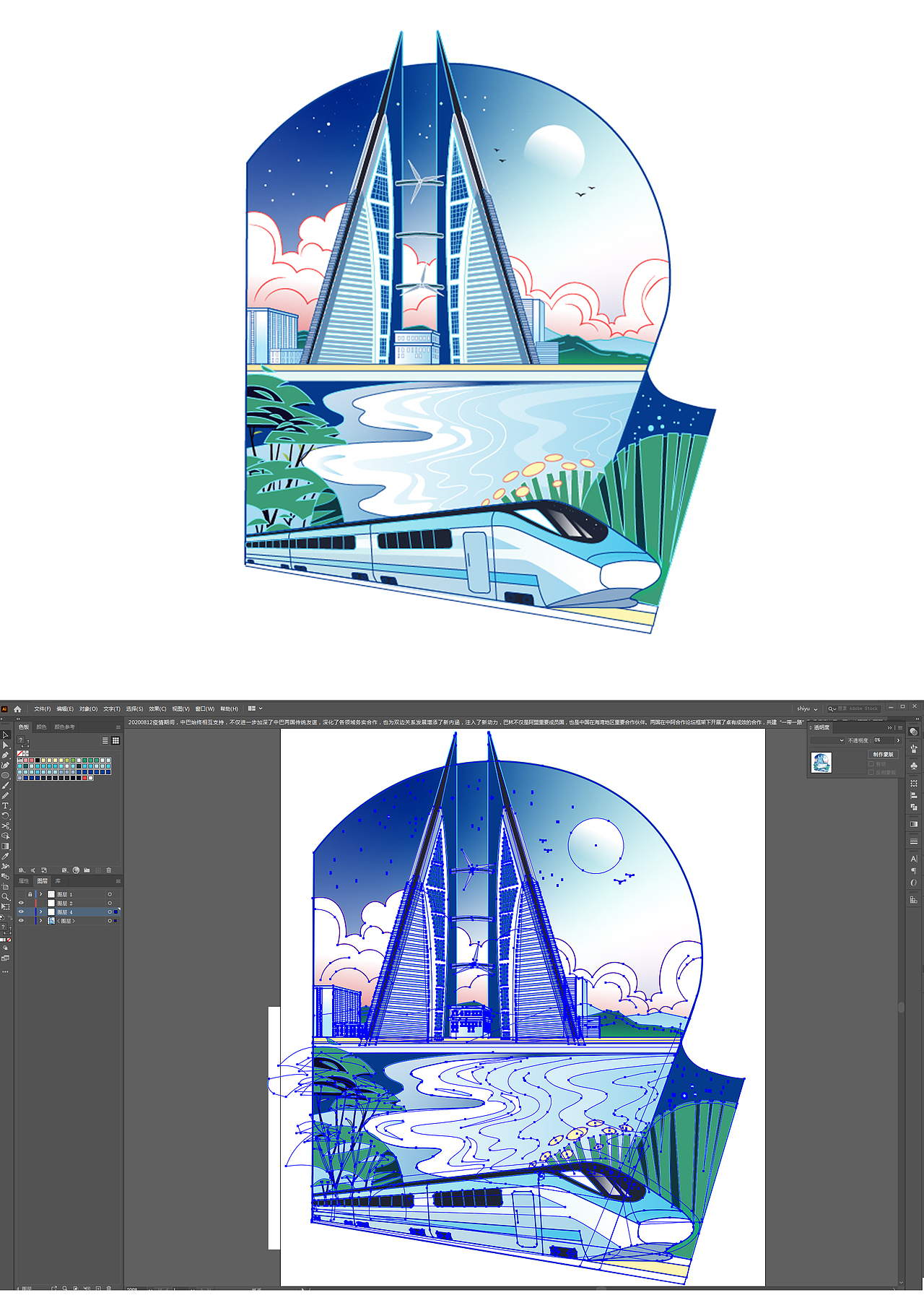Open Paragraph panel icon in right dock
This screenshot has height=1308, width=924.
(x=914, y=871)
